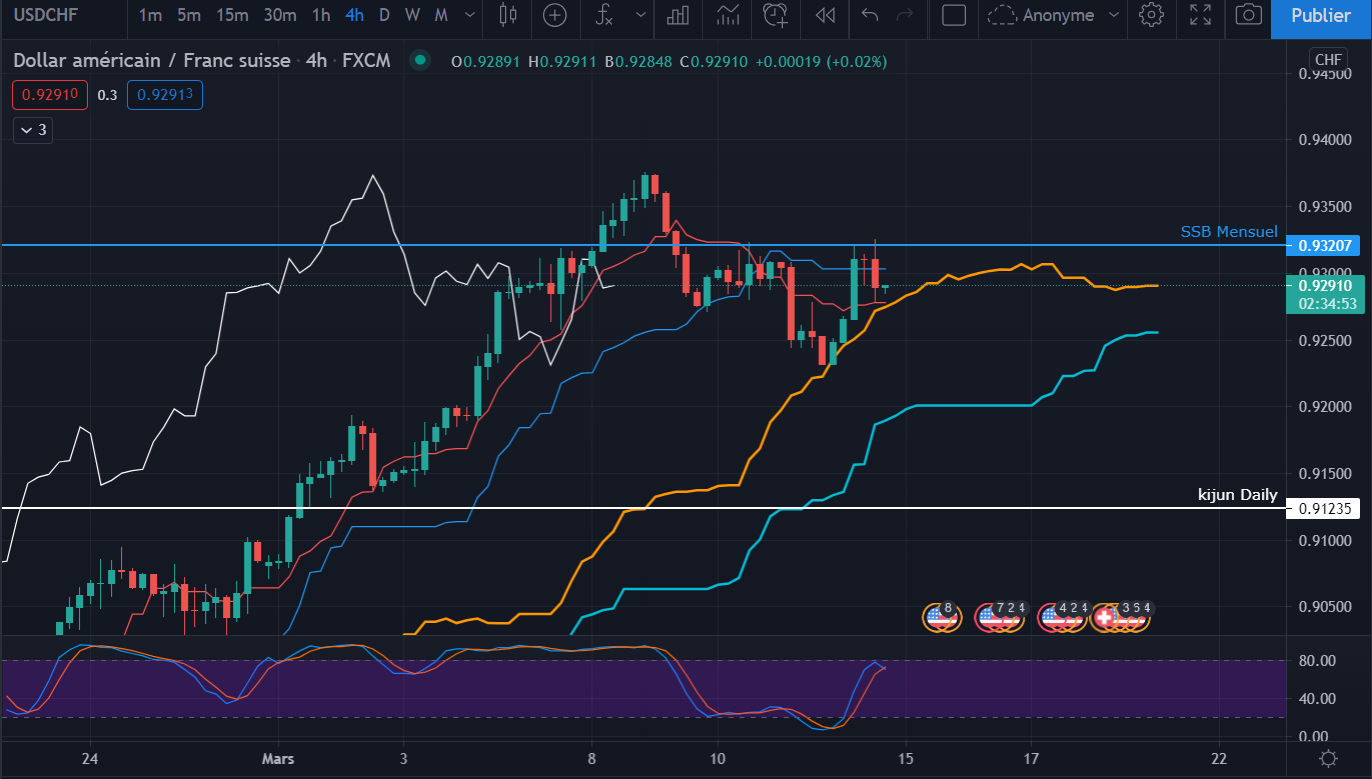Open the CHF currency selector on price axis
Viewport: 1372px width, 779px height.
pyautogui.click(x=1329, y=60)
